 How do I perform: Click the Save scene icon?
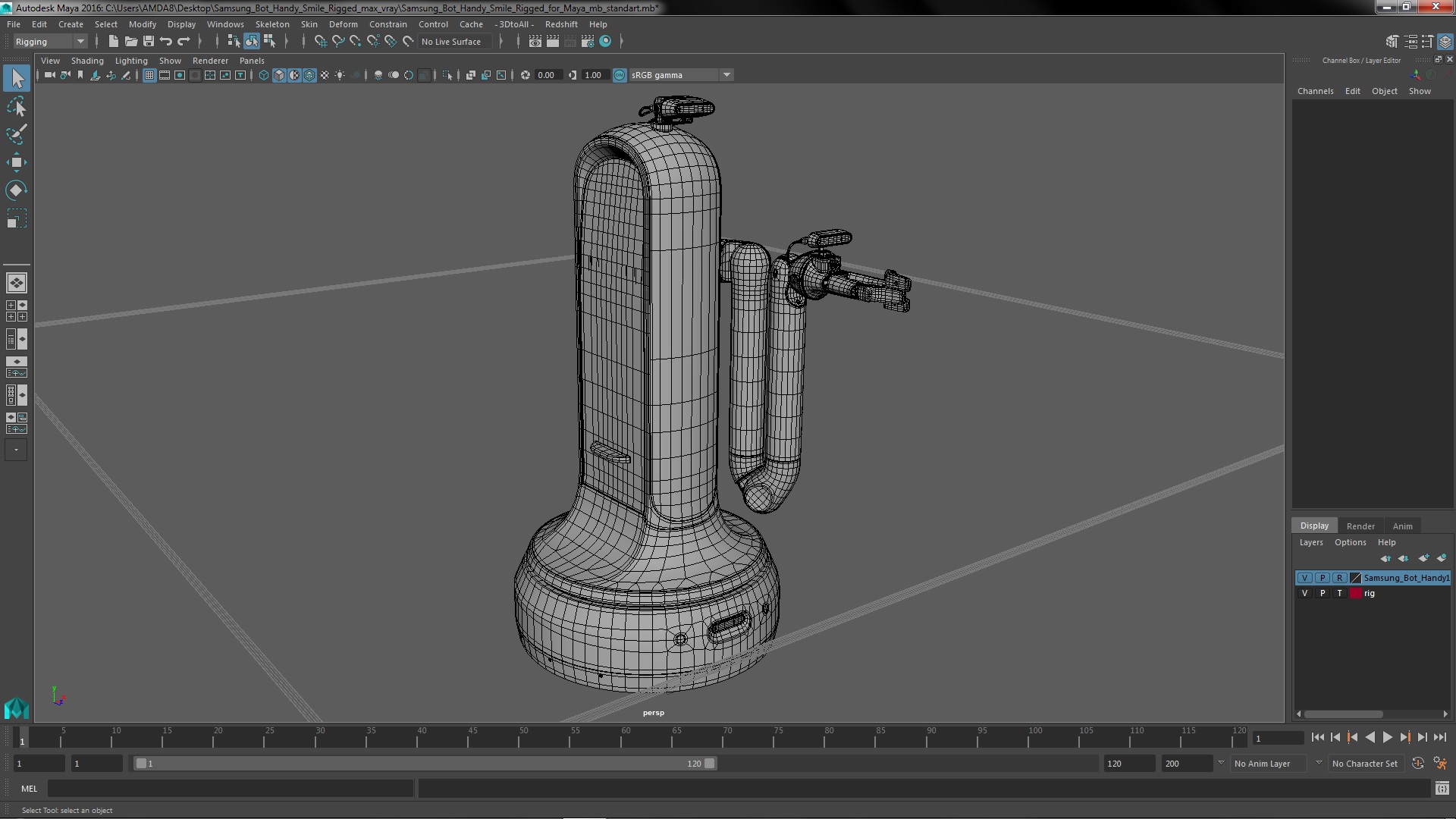click(149, 42)
